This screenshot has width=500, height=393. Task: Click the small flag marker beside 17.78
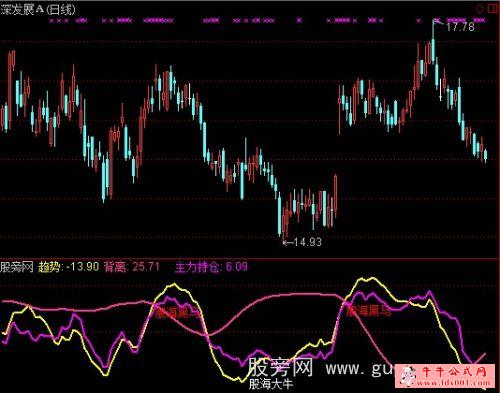[437, 22]
